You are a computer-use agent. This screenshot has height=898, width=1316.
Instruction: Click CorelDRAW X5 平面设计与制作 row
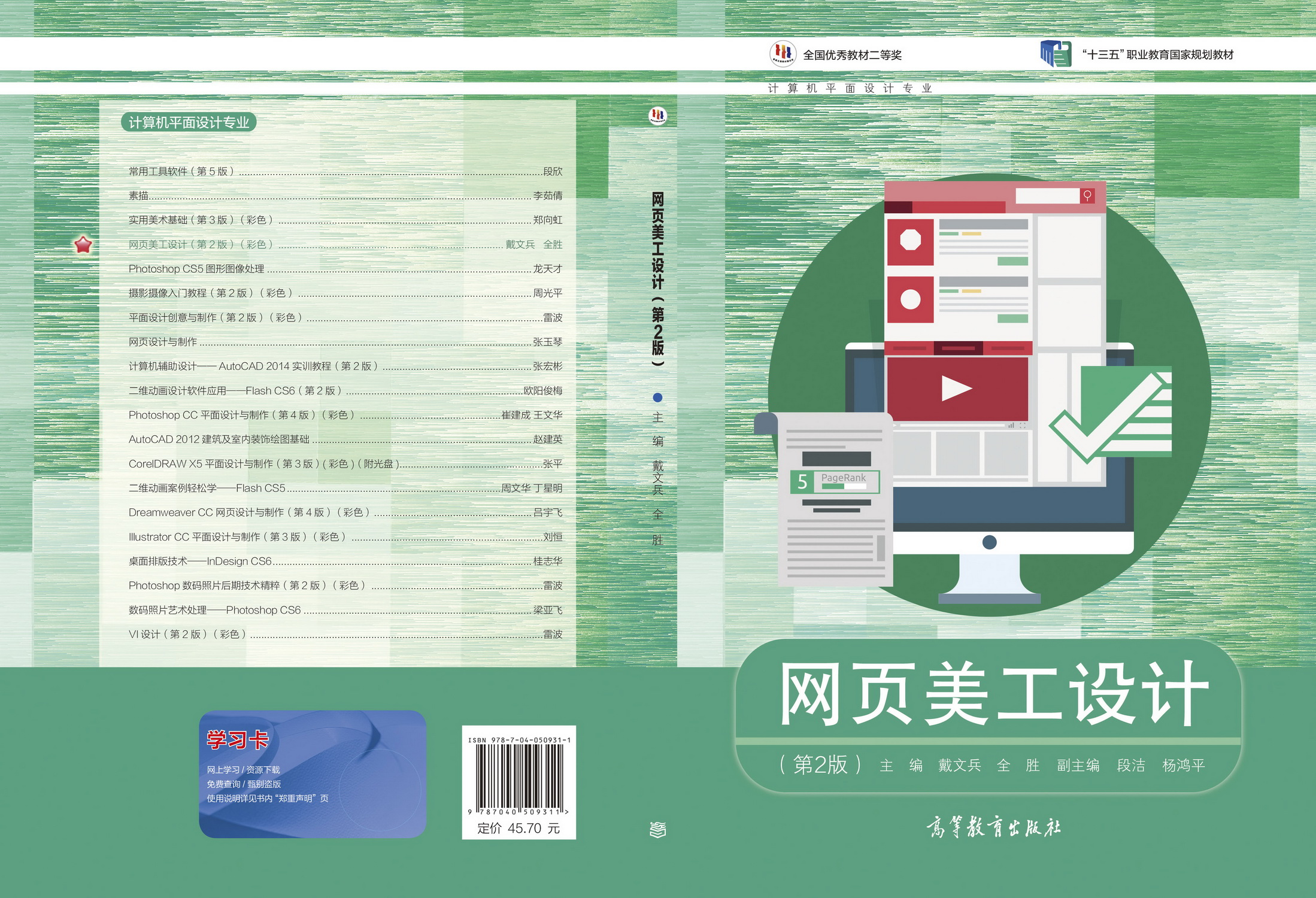pyautogui.click(x=345, y=463)
